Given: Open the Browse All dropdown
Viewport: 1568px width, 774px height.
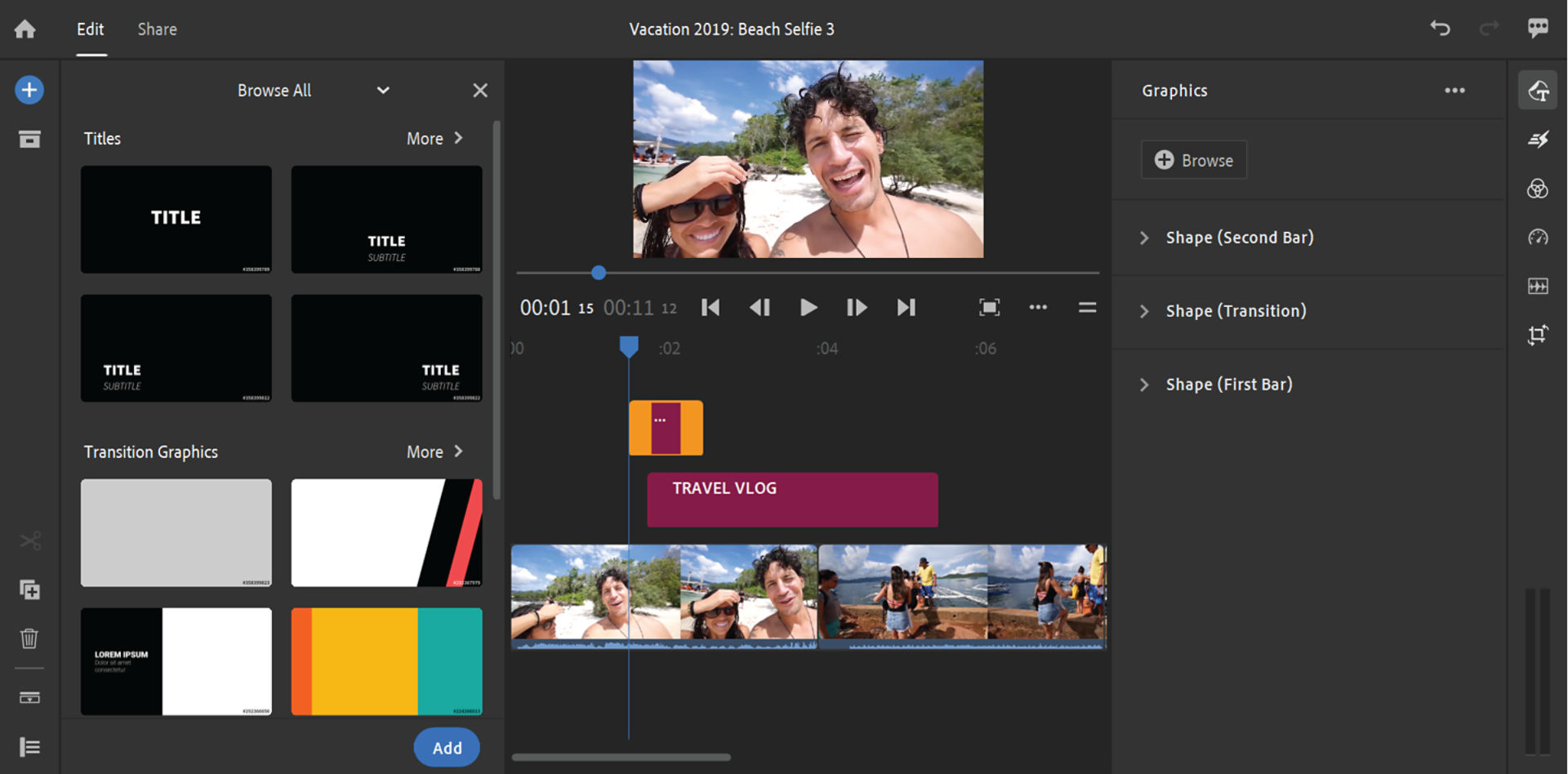Looking at the screenshot, I should click(x=311, y=91).
